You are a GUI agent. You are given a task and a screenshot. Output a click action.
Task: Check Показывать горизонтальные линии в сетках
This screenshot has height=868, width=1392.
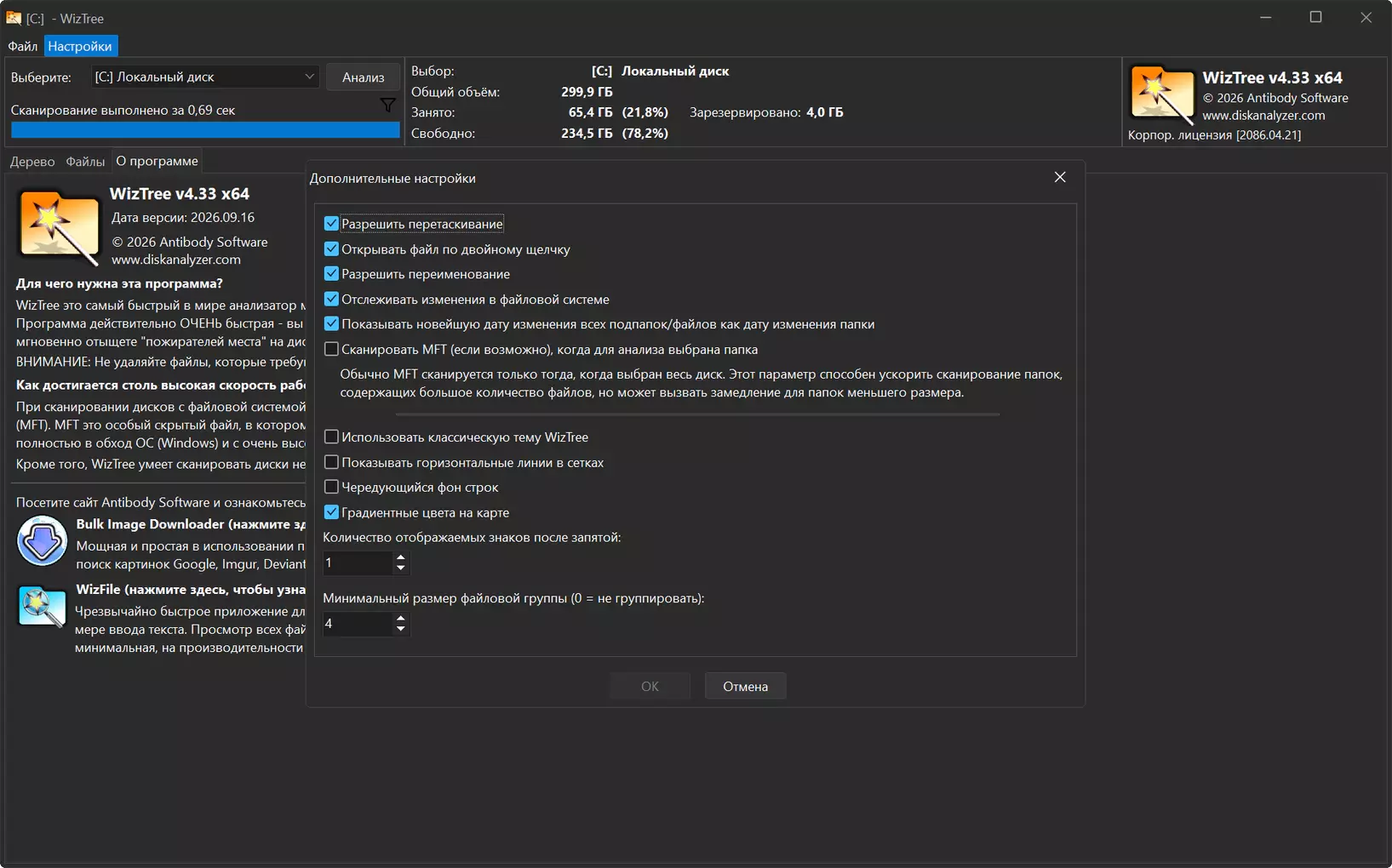(331, 462)
